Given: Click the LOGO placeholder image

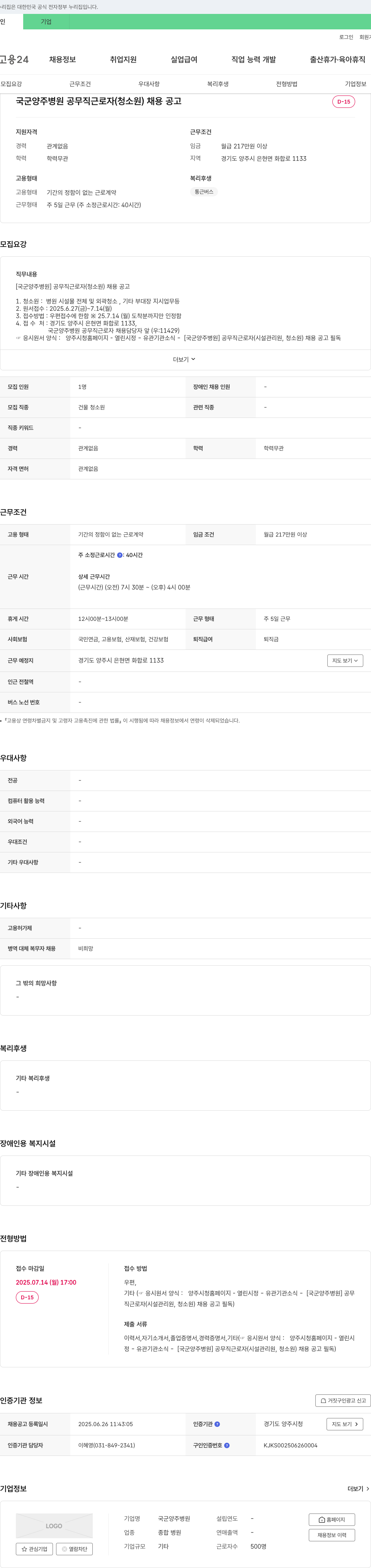Looking at the screenshot, I should click(x=54, y=1525).
